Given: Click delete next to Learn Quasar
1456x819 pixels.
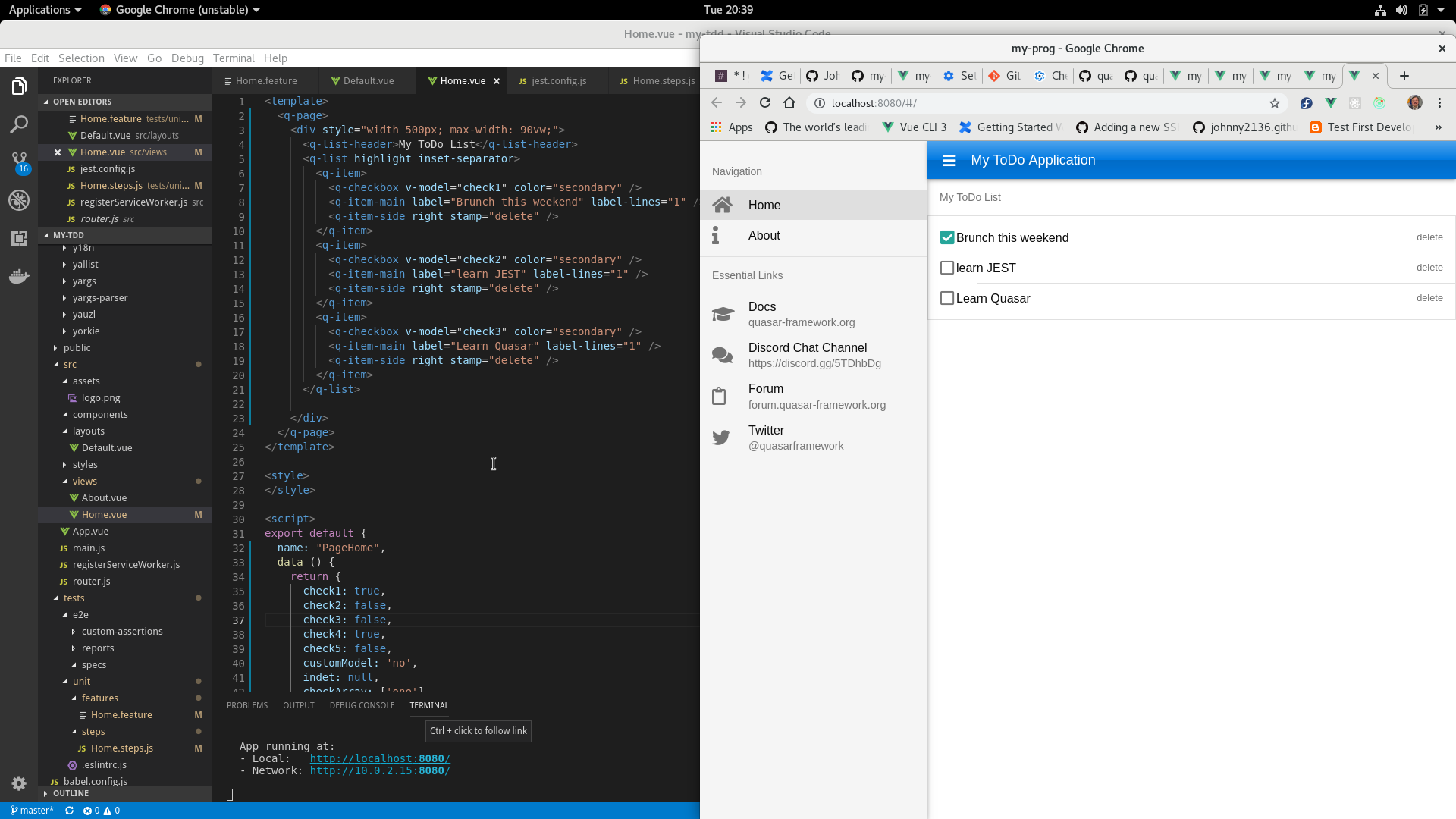Looking at the screenshot, I should pos(1429,298).
